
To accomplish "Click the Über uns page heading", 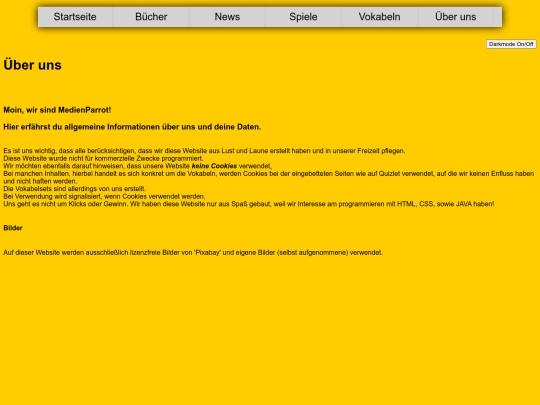I will coord(32,65).
